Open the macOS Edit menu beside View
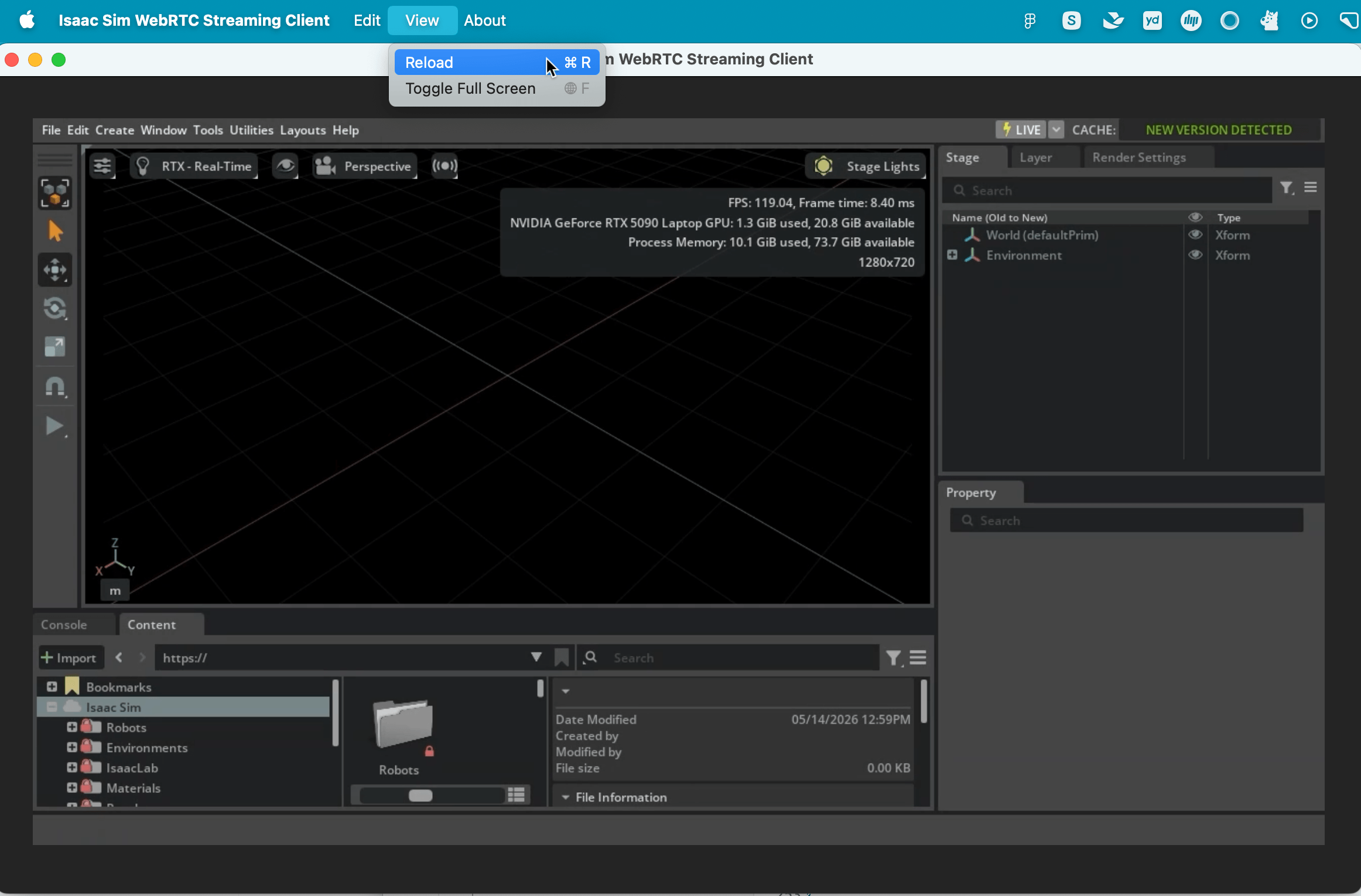The width and height of the screenshot is (1361, 896). tap(367, 20)
